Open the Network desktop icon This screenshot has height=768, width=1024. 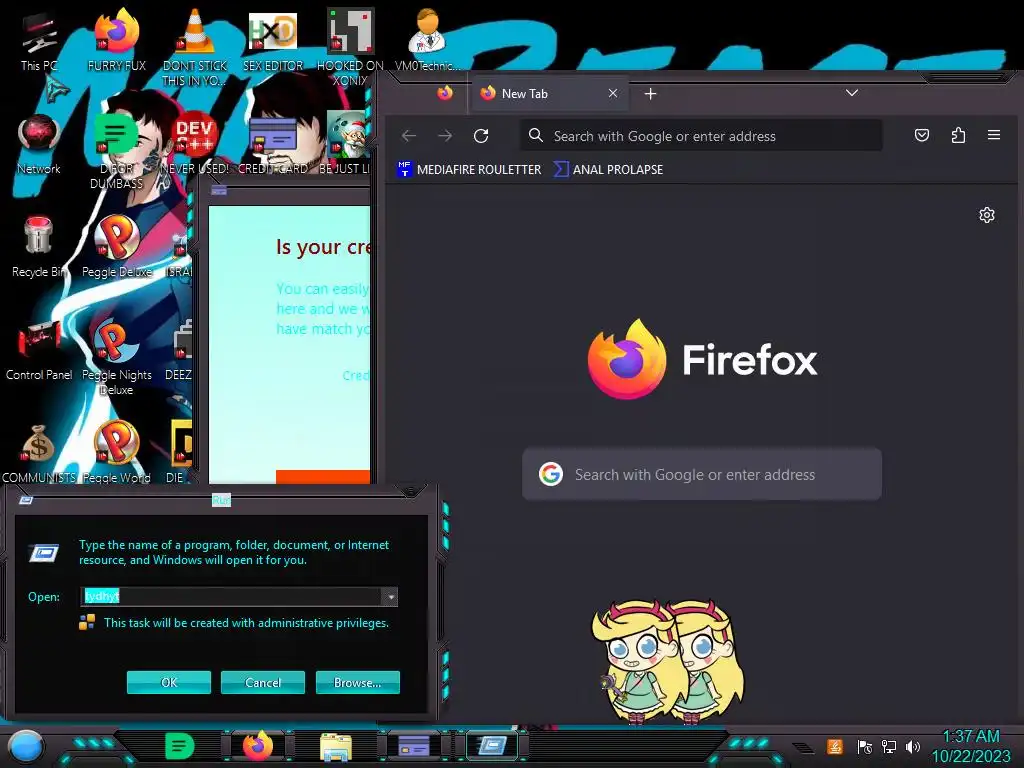pos(39,144)
